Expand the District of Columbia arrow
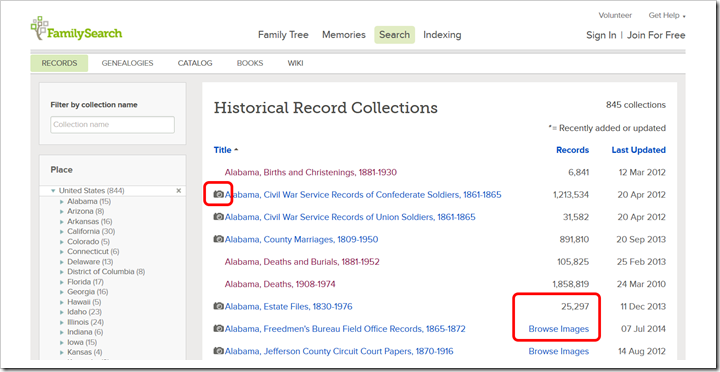 coord(62,272)
